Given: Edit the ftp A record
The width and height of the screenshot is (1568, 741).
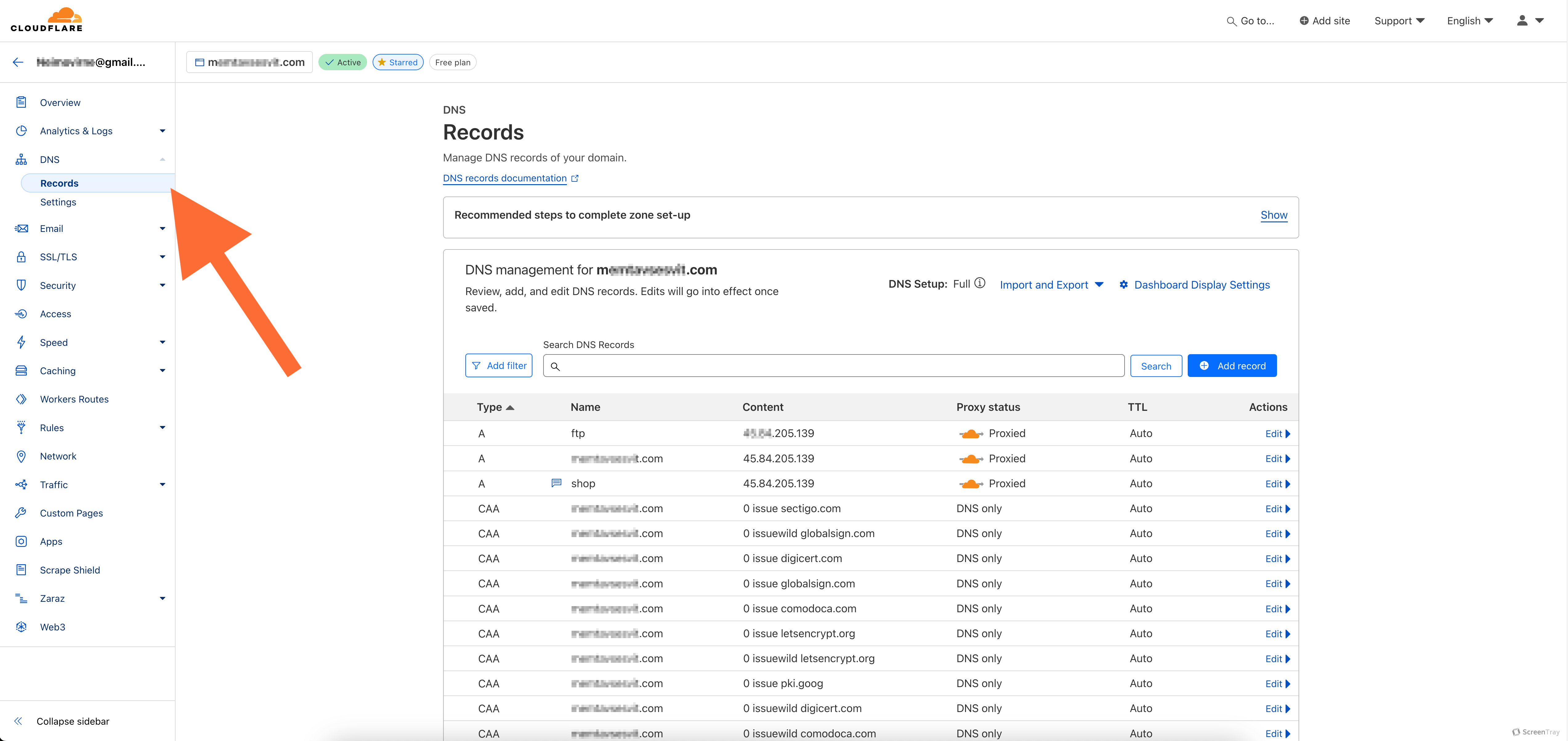Looking at the screenshot, I should click(x=1278, y=434).
